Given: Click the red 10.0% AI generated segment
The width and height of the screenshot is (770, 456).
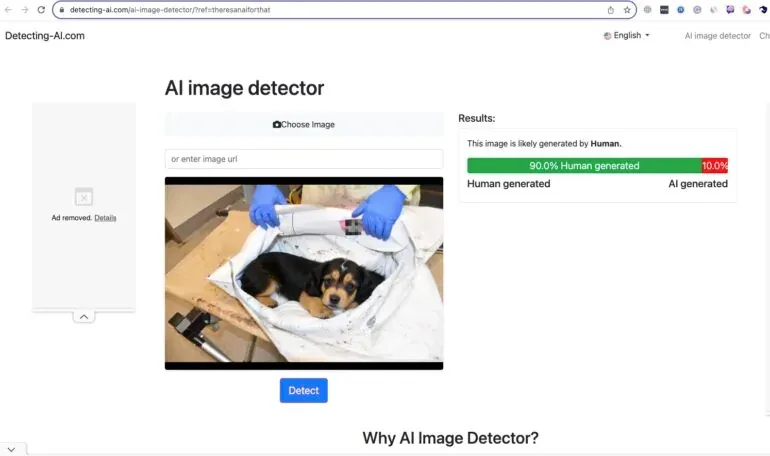Looking at the screenshot, I should click(715, 166).
